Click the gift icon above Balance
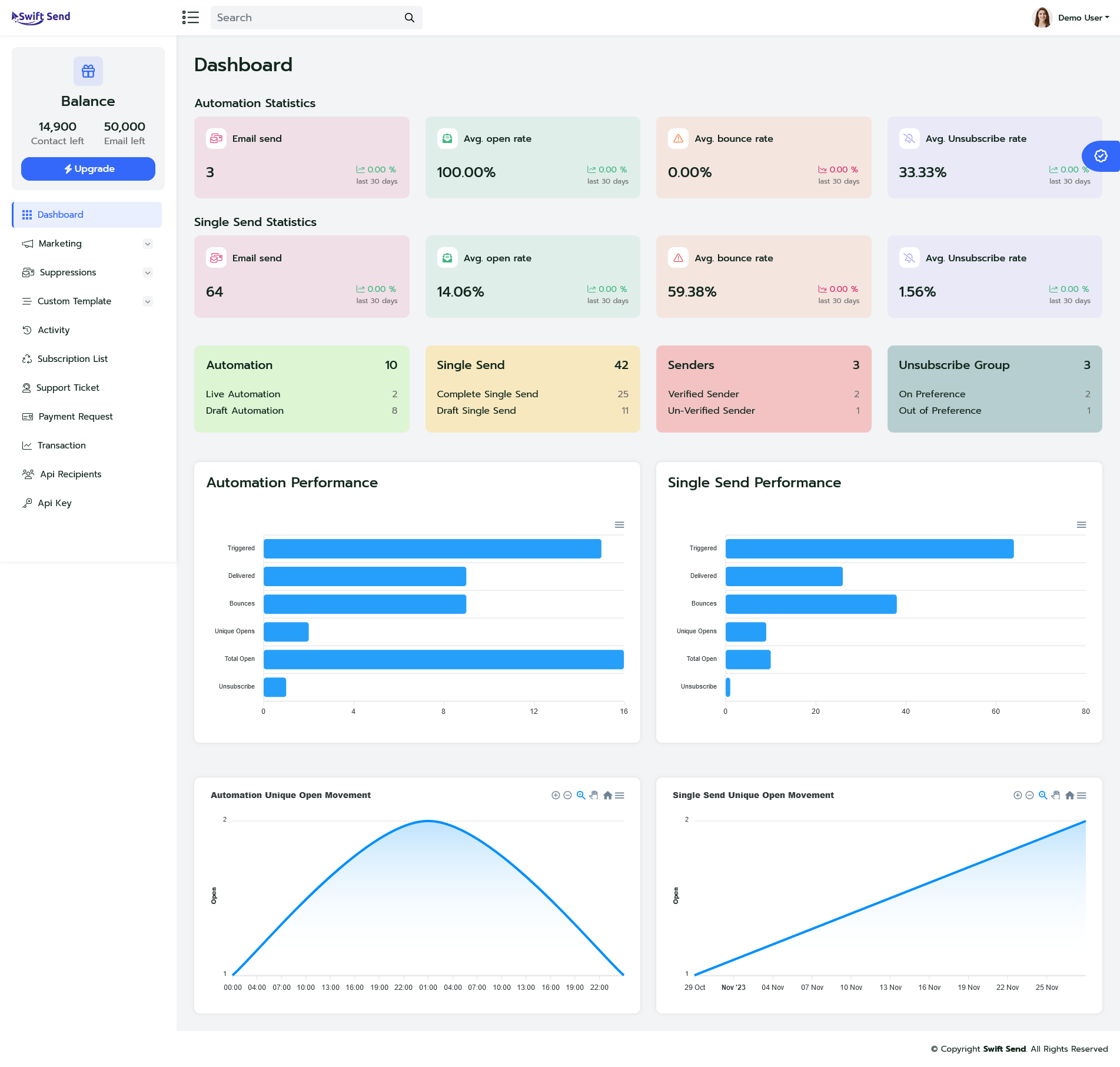The width and height of the screenshot is (1120, 1067). pos(88,71)
